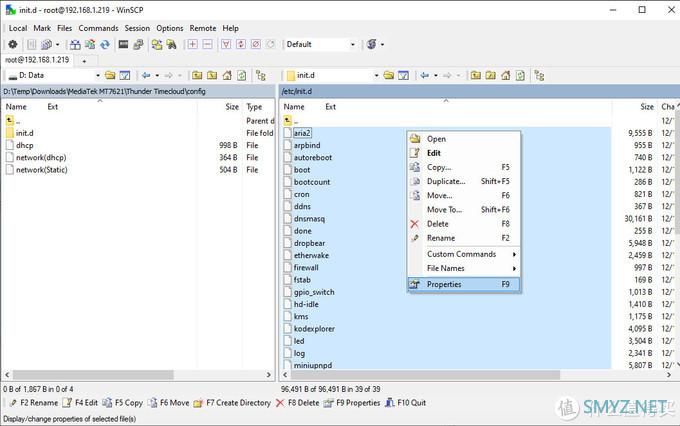Viewport: 680px width, 426px height.
Task: Expand the Custom Commands submenu
Action: click(x=464, y=254)
